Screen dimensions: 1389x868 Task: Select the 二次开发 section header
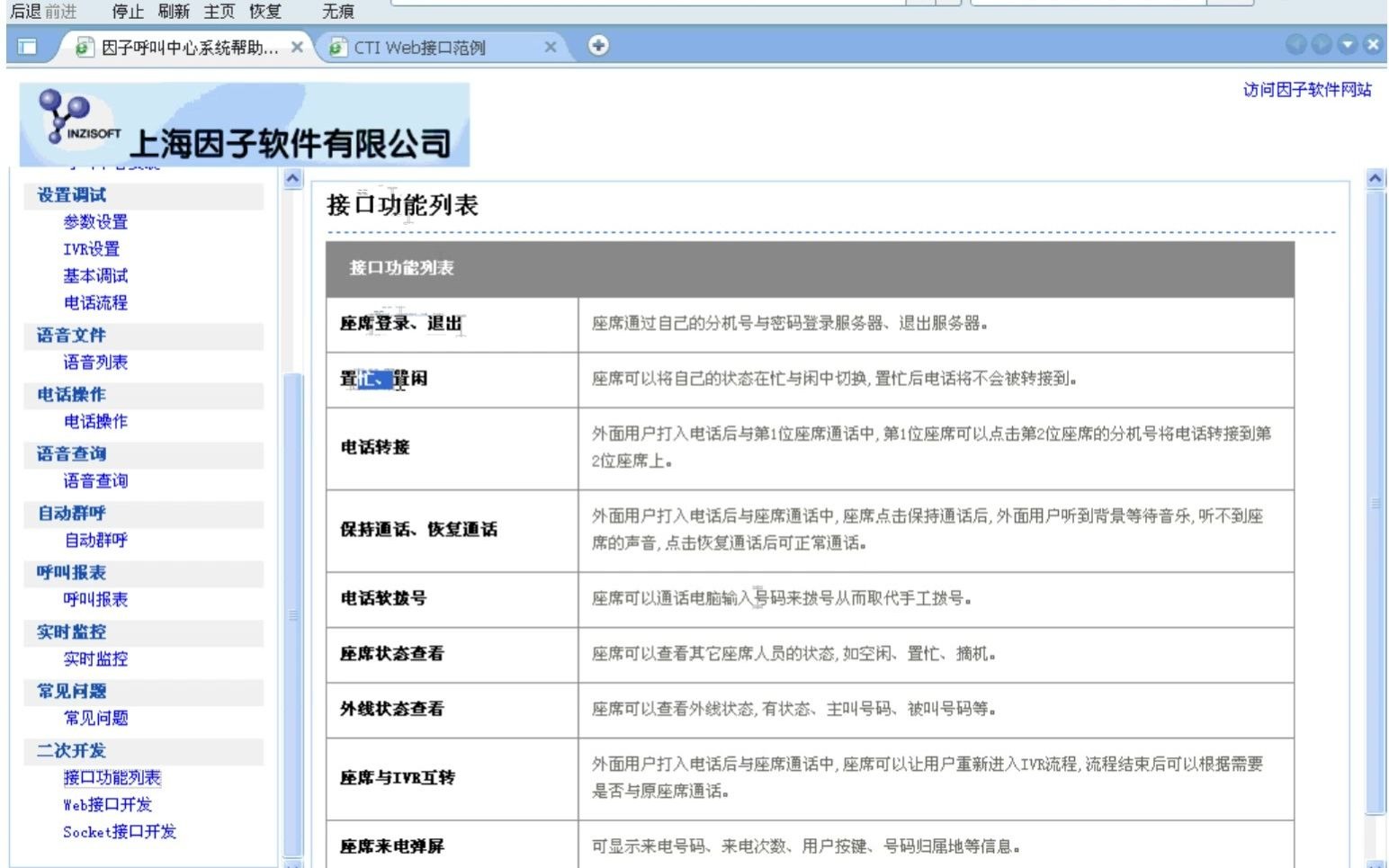tap(144, 751)
